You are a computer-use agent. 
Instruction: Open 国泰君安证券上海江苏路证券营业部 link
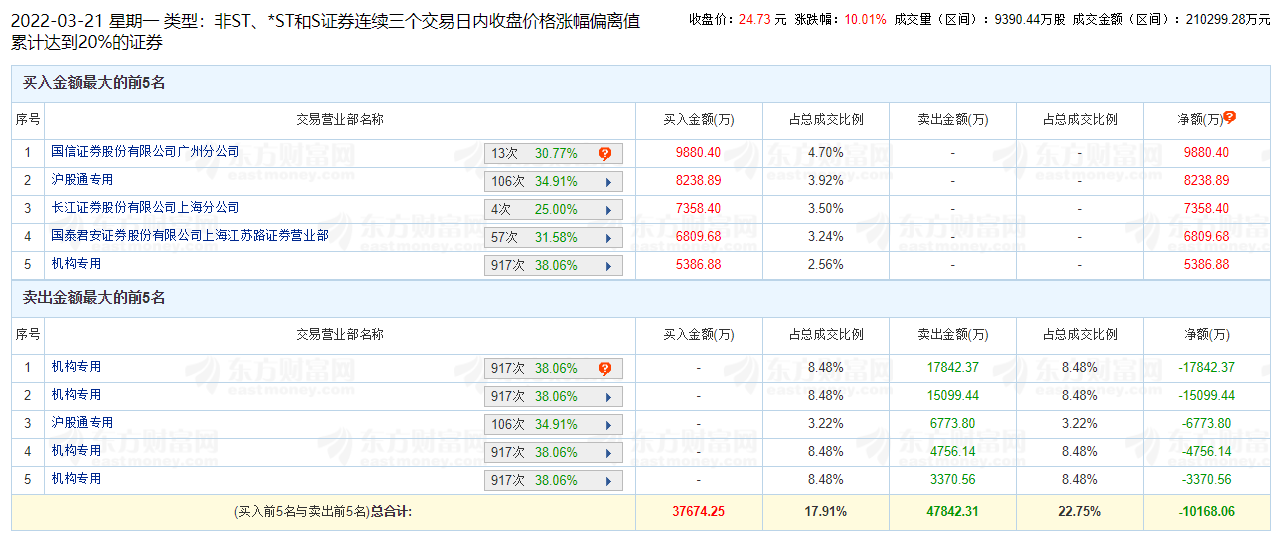point(190,236)
